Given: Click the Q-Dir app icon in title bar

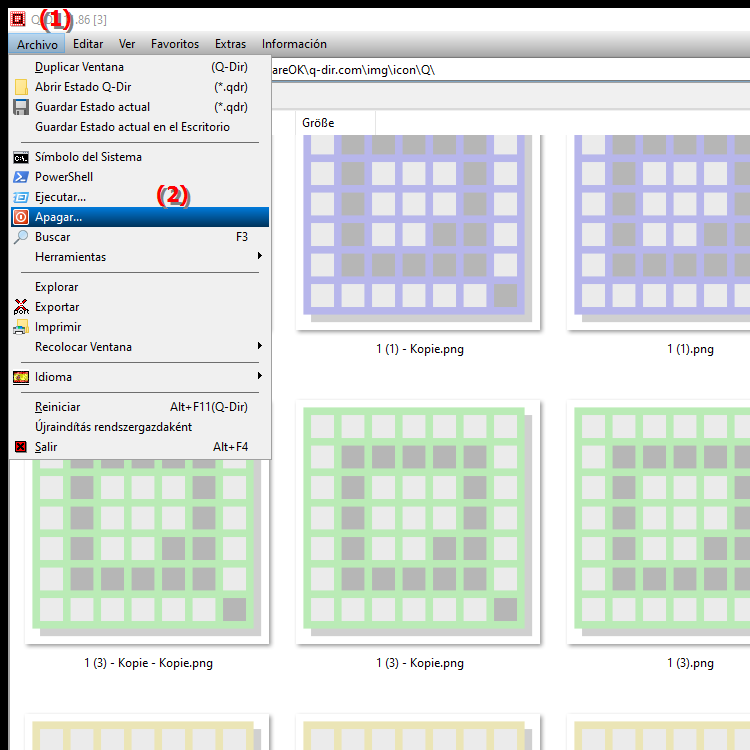Looking at the screenshot, I should click(x=18, y=19).
